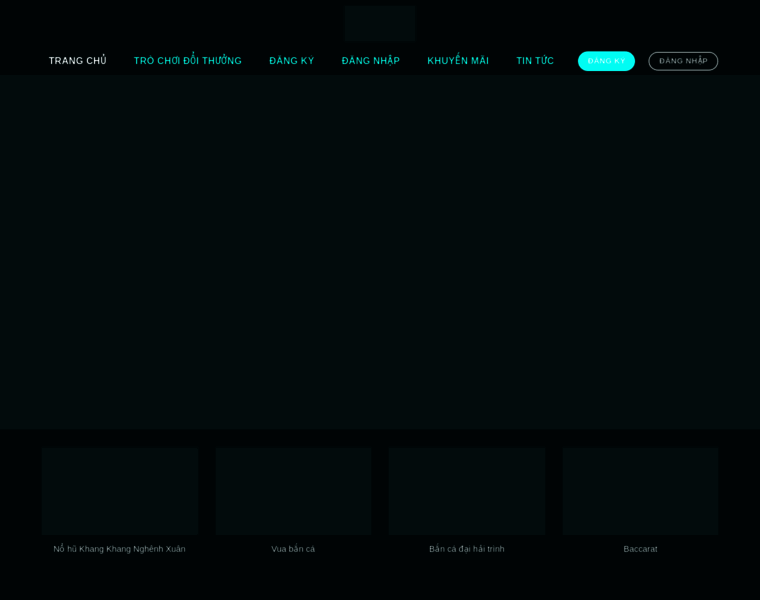Open the Bắn cá đại hải trình thumbnail

[467, 491]
